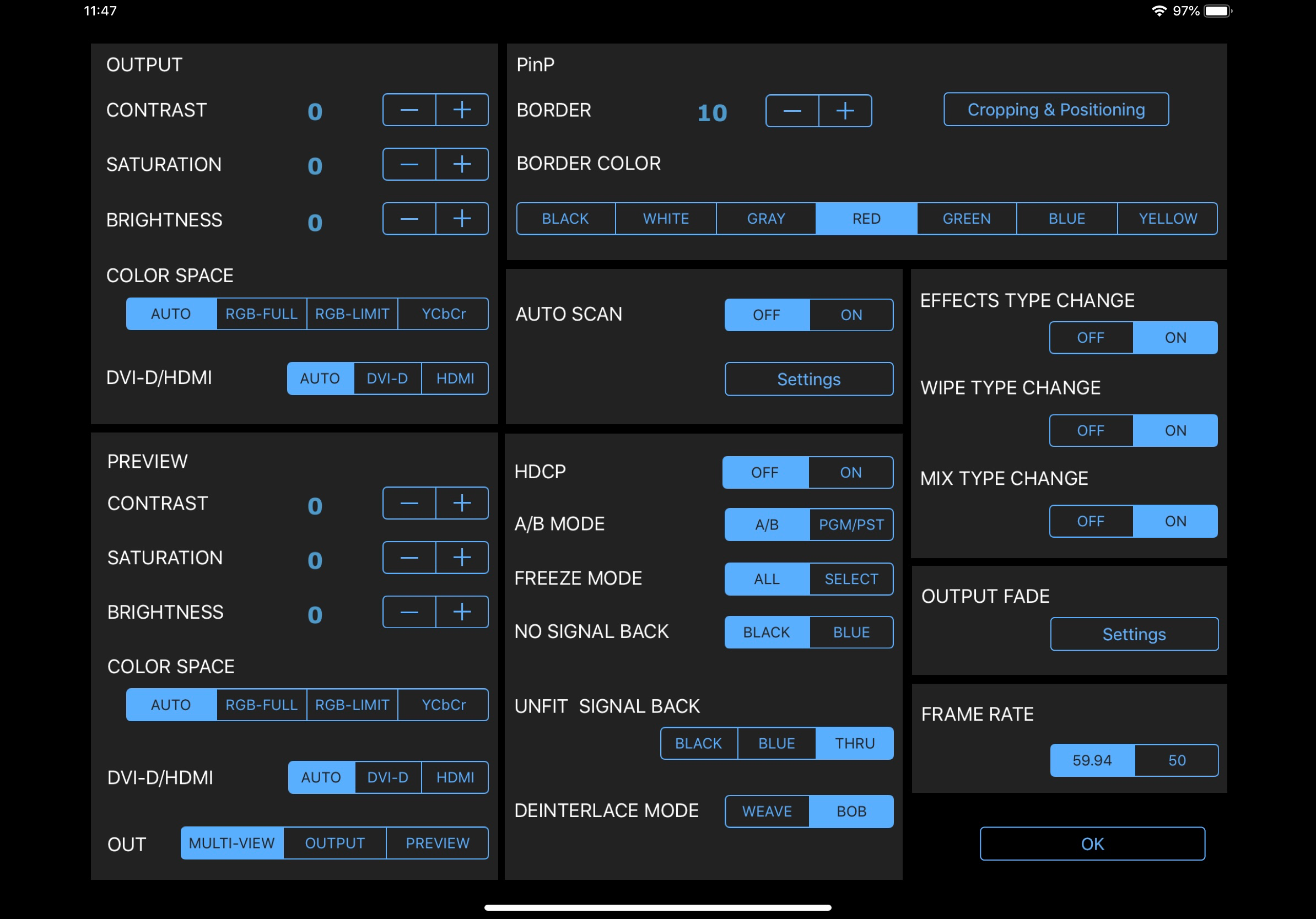The width and height of the screenshot is (1316, 919).
Task: Enable HDCP with the ON option
Action: tap(850, 472)
